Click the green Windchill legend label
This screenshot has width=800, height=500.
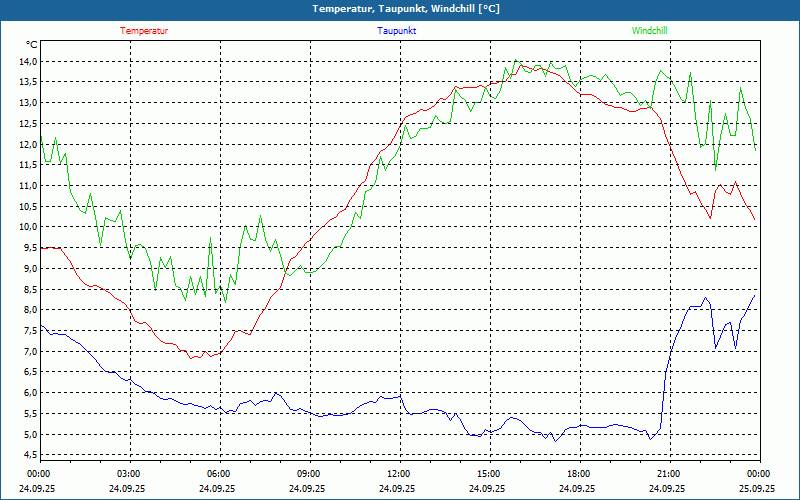[x=650, y=31]
